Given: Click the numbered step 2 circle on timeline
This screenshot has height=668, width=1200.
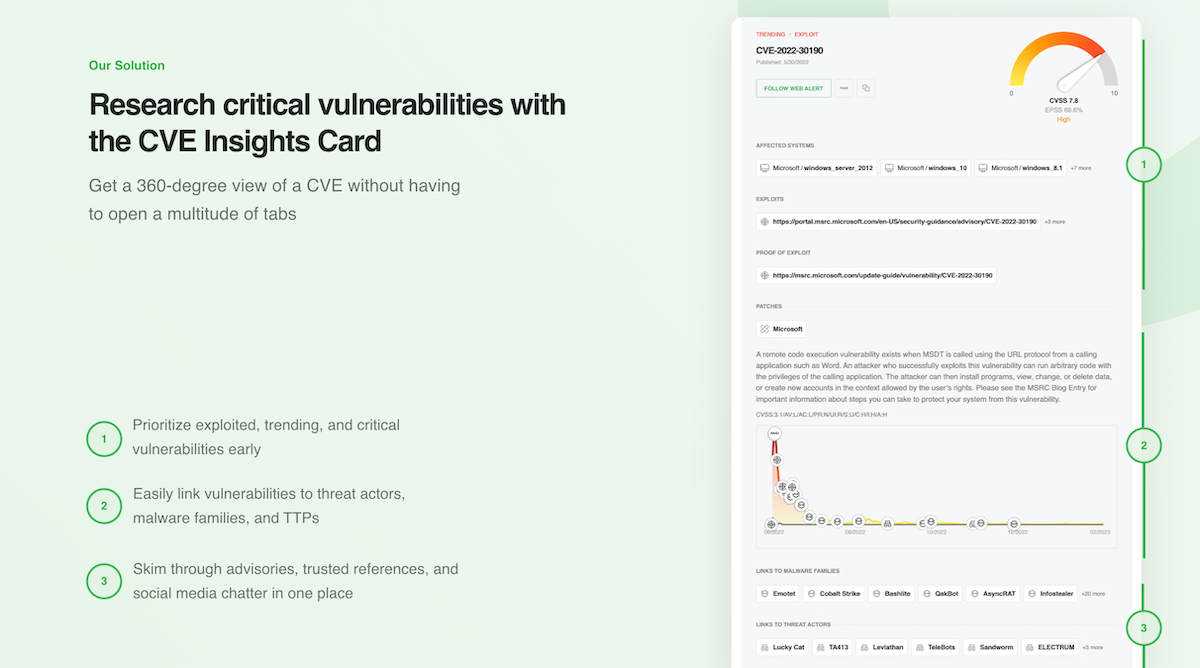Looking at the screenshot, I should [x=1143, y=446].
